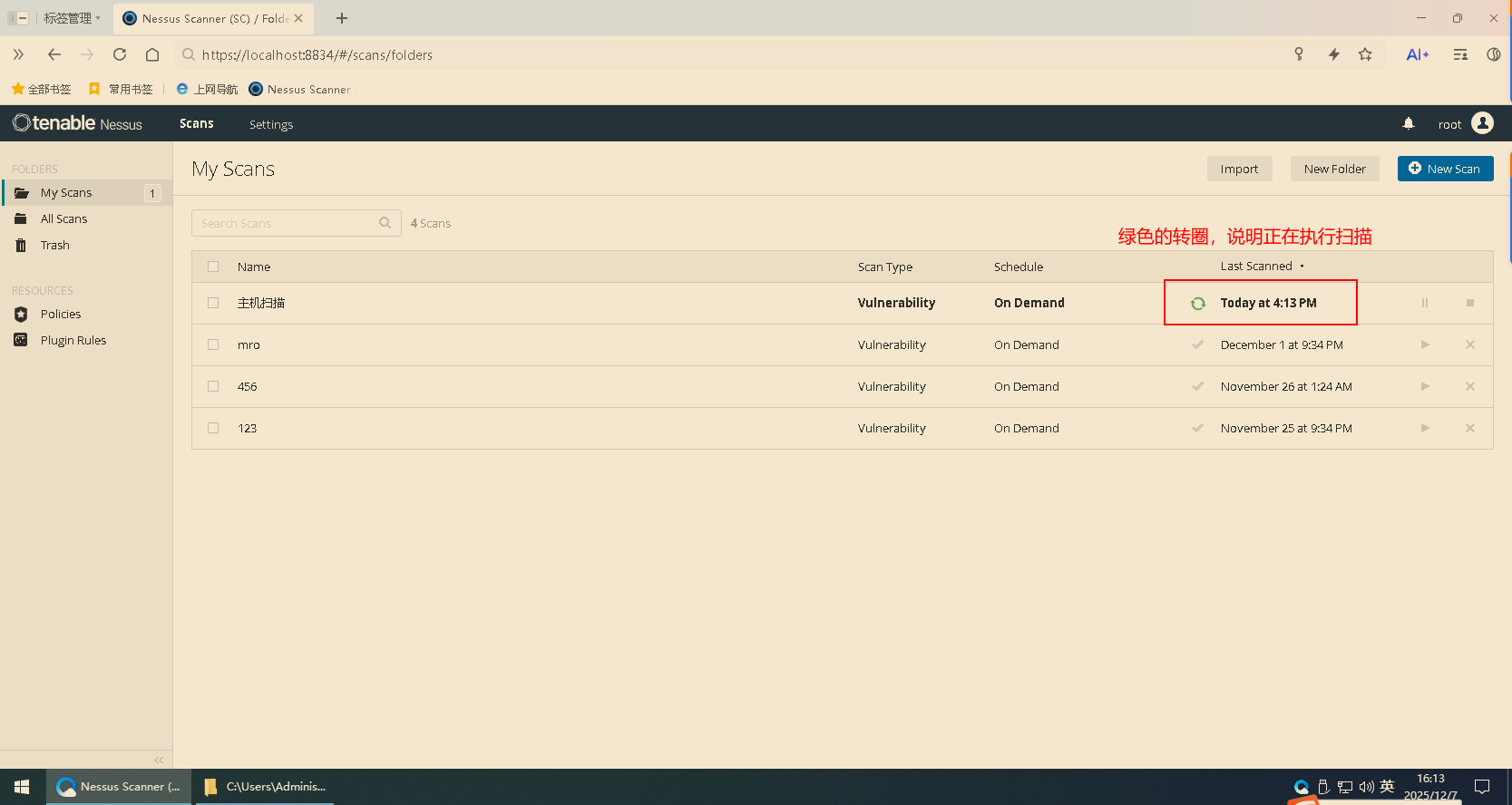
Task: Stop the running 主机扫描 scan
Action: [1469, 303]
